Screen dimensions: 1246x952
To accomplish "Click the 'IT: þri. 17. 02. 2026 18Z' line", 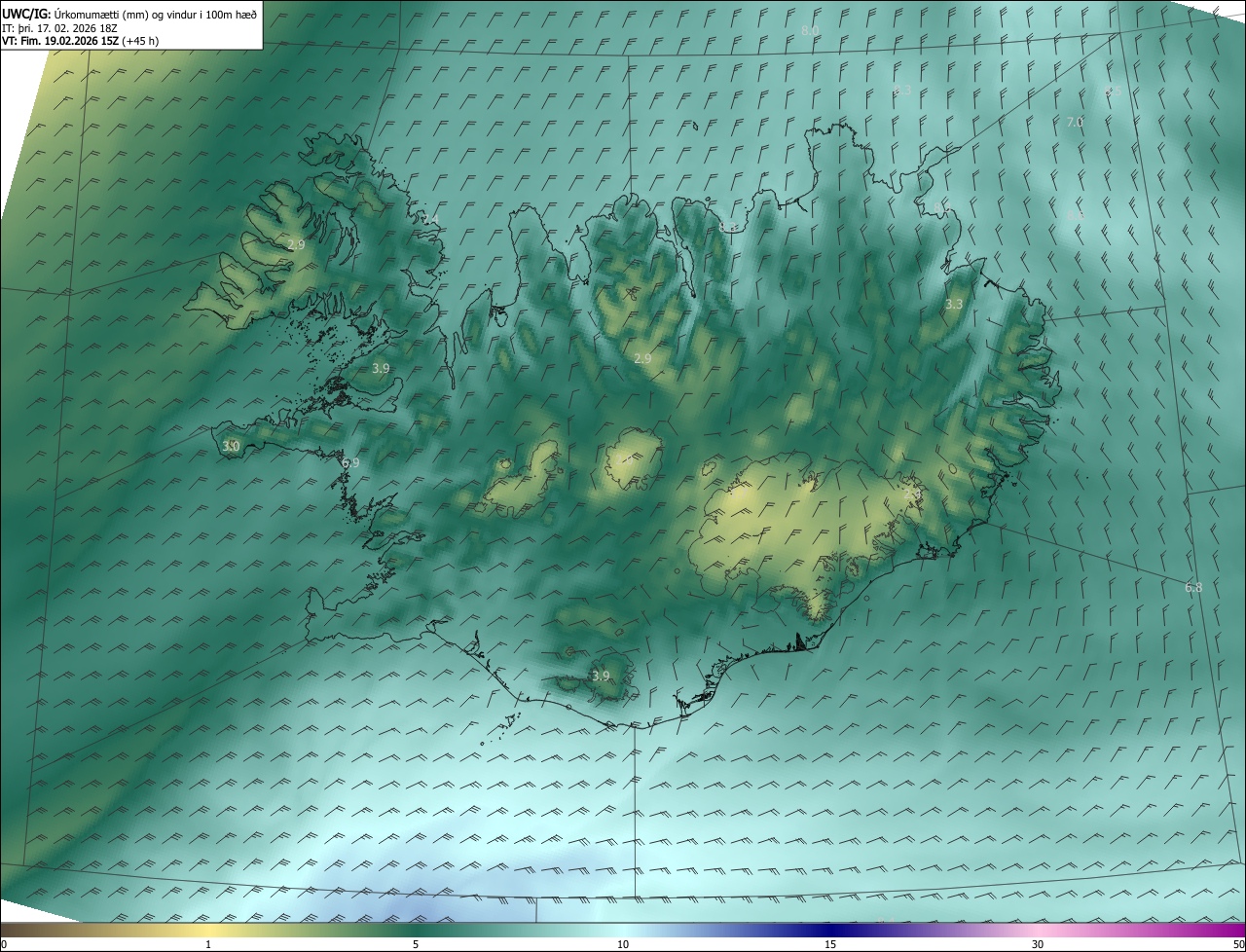I will click(61, 28).
